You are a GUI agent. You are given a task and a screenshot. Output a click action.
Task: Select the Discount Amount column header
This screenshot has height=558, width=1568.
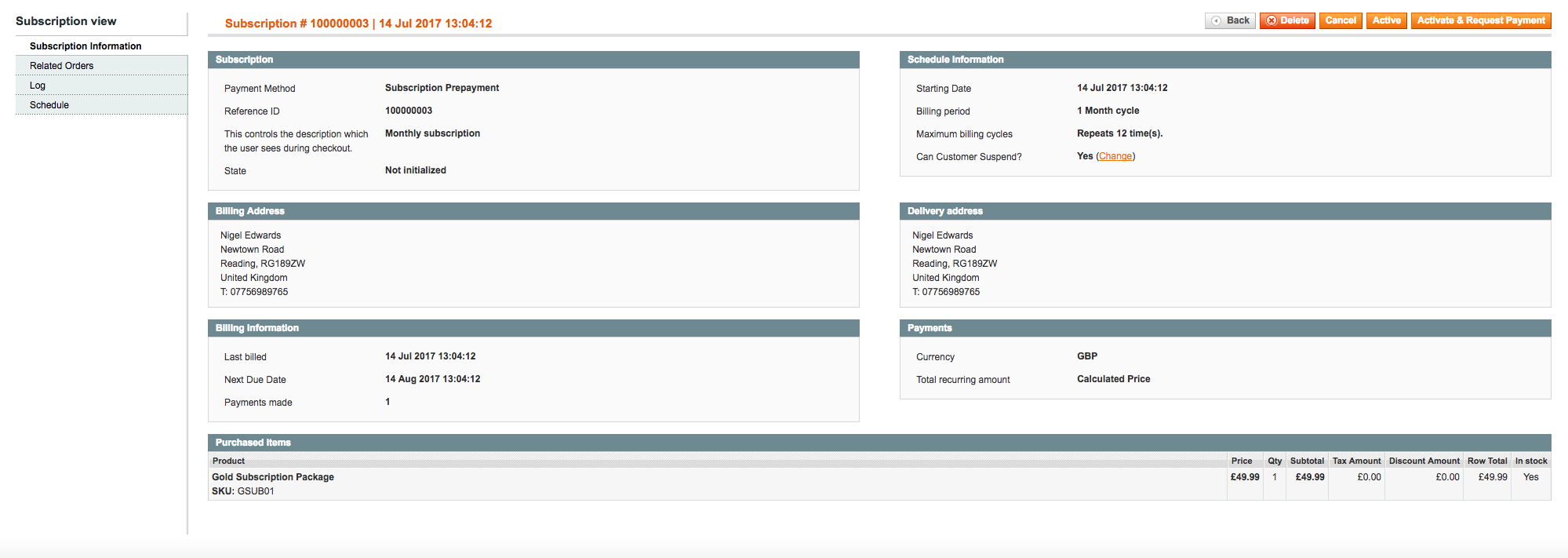click(1424, 461)
